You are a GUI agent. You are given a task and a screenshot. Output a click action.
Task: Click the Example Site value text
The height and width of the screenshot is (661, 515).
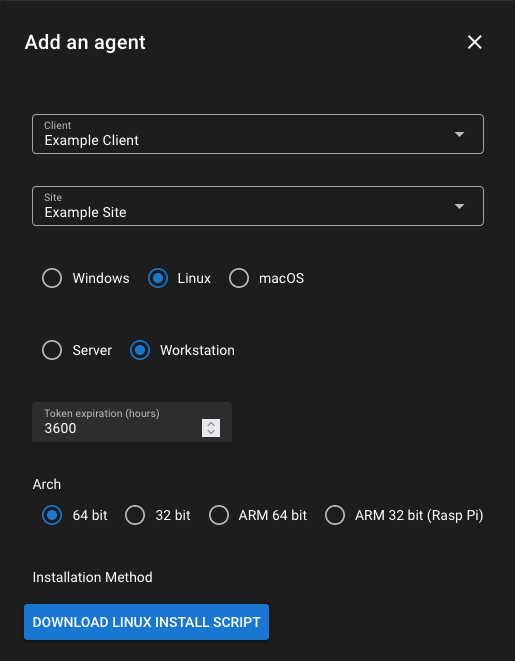[x=86, y=212]
